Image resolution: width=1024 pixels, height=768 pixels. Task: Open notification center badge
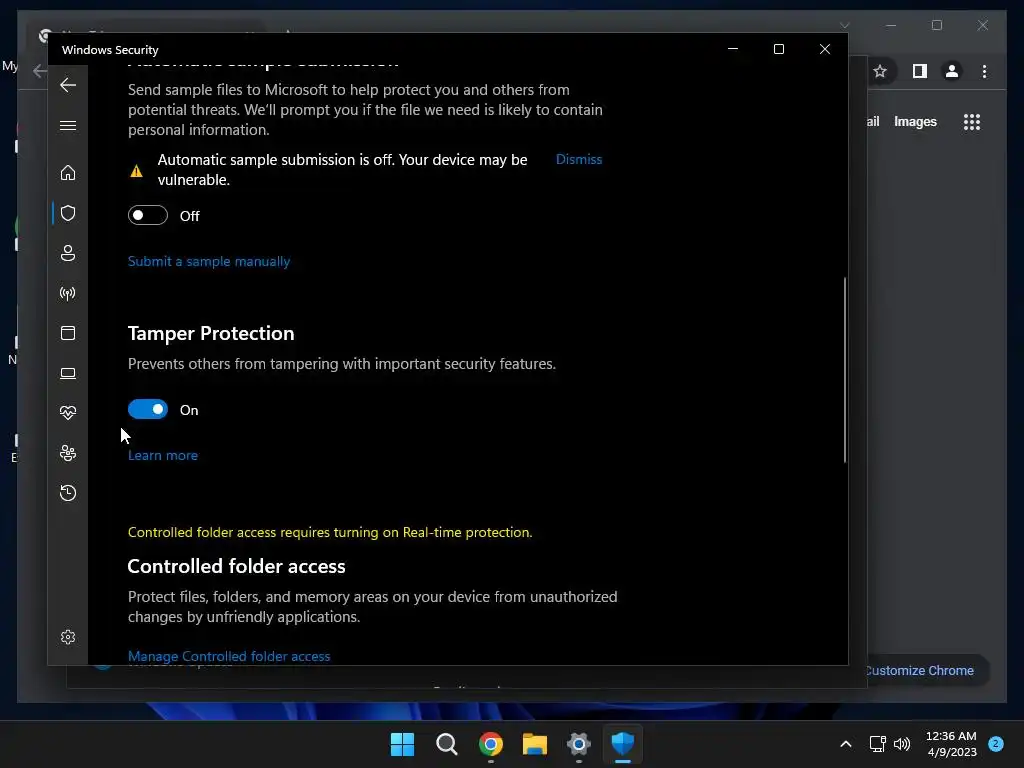pyautogui.click(x=996, y=743)
